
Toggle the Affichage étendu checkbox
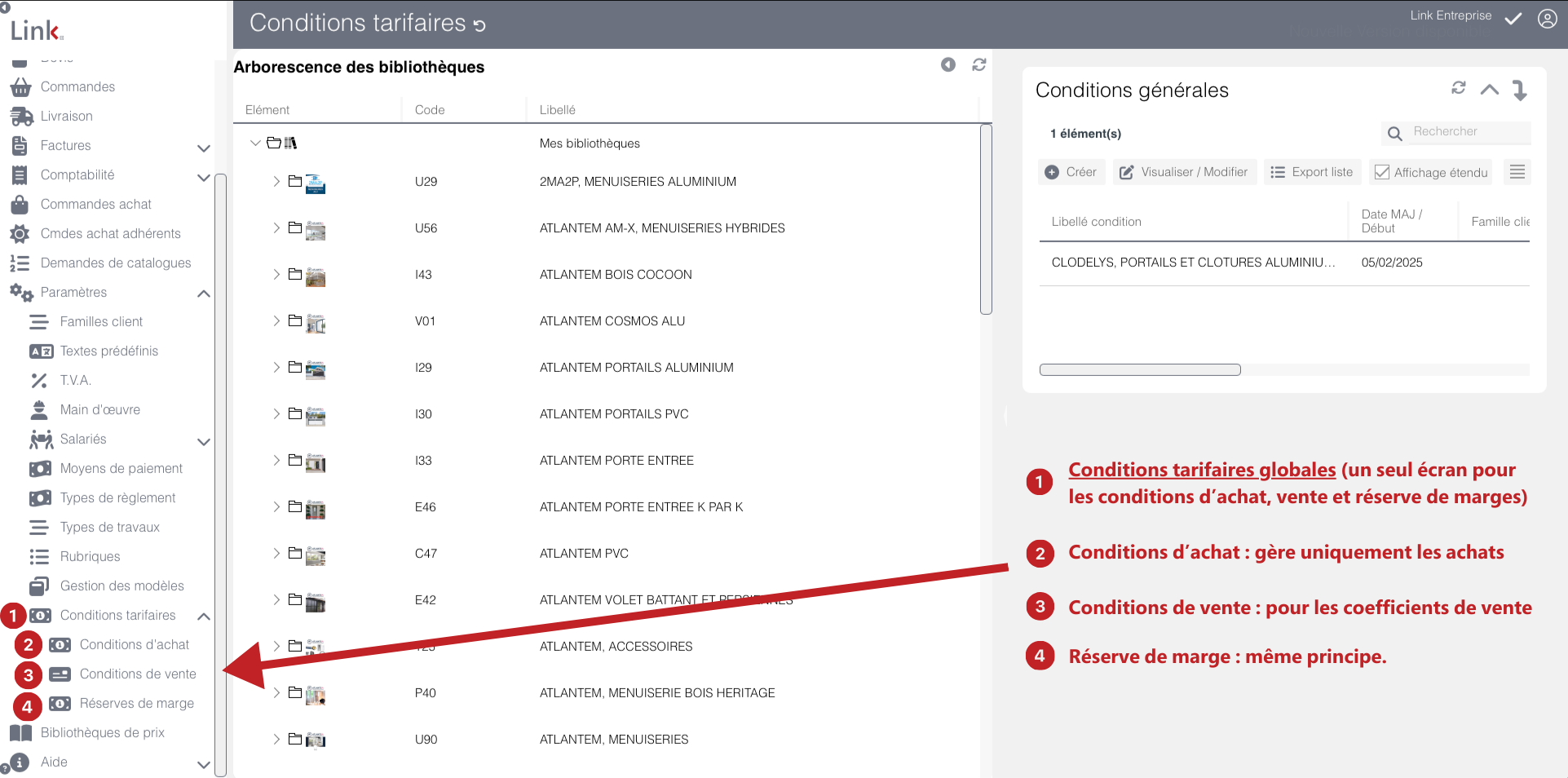(x=1382, y=172)
